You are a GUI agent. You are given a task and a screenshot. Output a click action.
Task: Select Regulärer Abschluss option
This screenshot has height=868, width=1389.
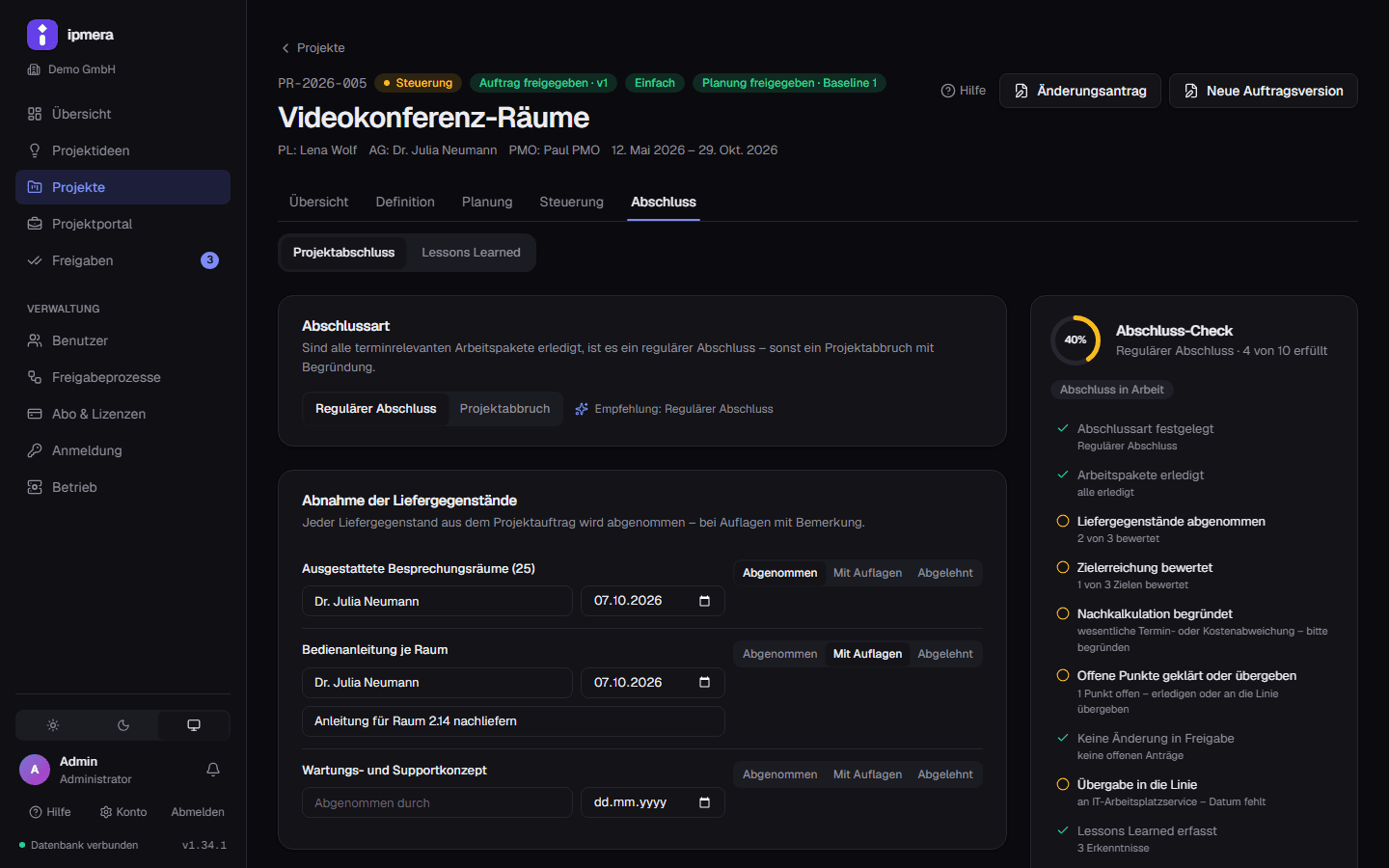[376, 409]
